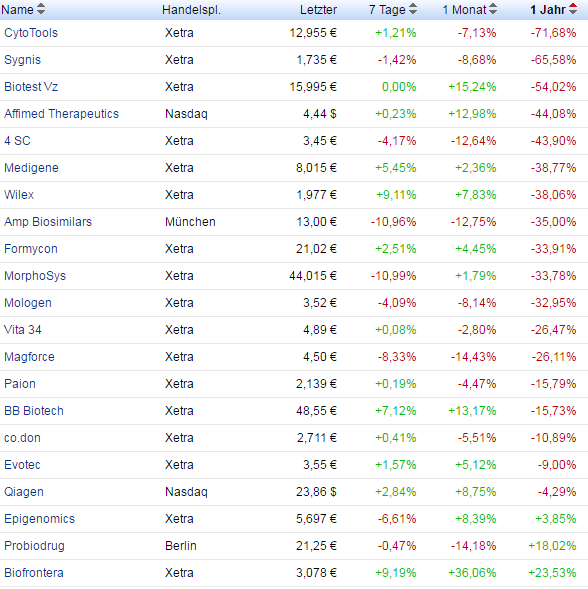Open BB Biotech stock page

[x=33, y=411]
